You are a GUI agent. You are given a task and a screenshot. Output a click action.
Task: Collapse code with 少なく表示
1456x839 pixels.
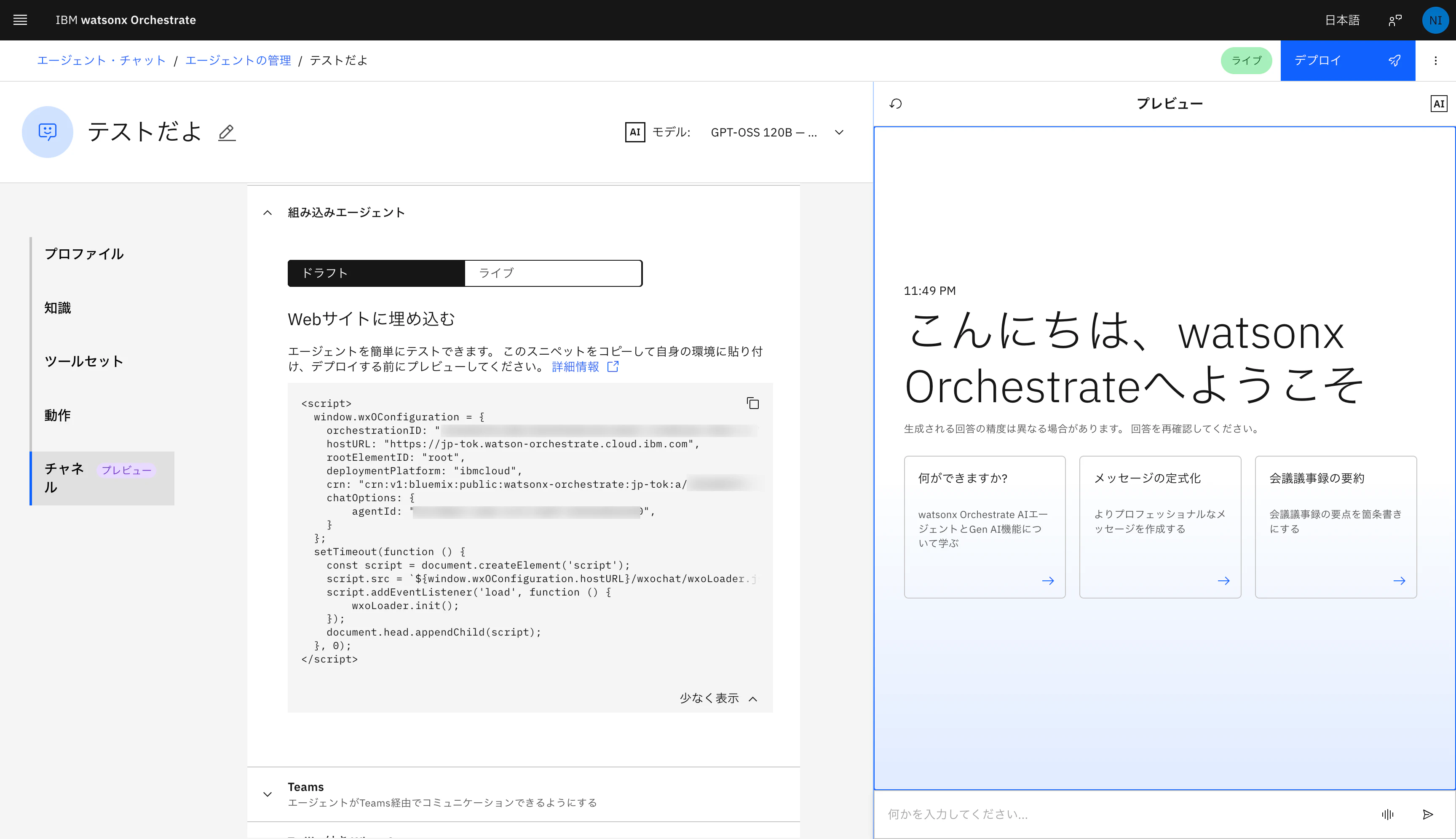point(718,698)
